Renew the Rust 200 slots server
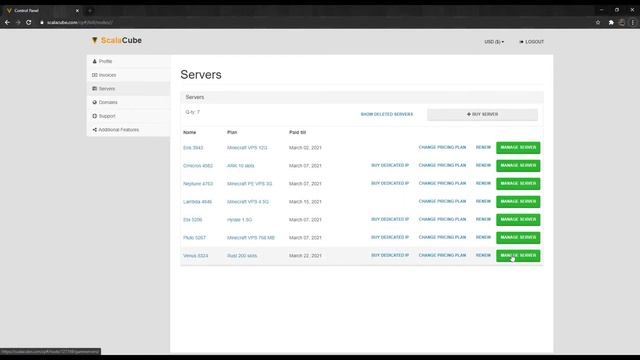Viewport: 640px width, 360px height. pos(483,255)
